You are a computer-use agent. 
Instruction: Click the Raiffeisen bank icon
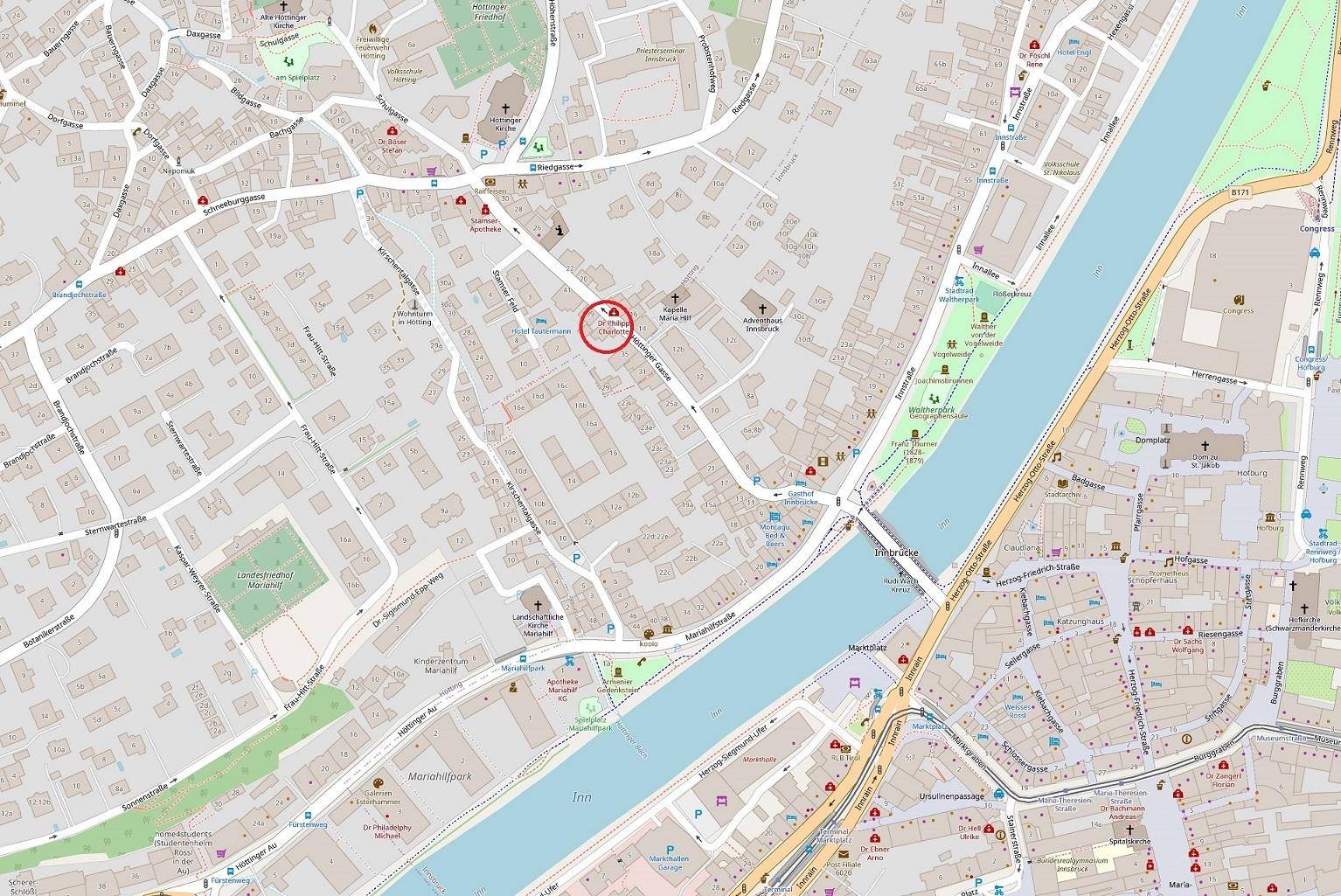pyautogui.click(x=490, y=181)
